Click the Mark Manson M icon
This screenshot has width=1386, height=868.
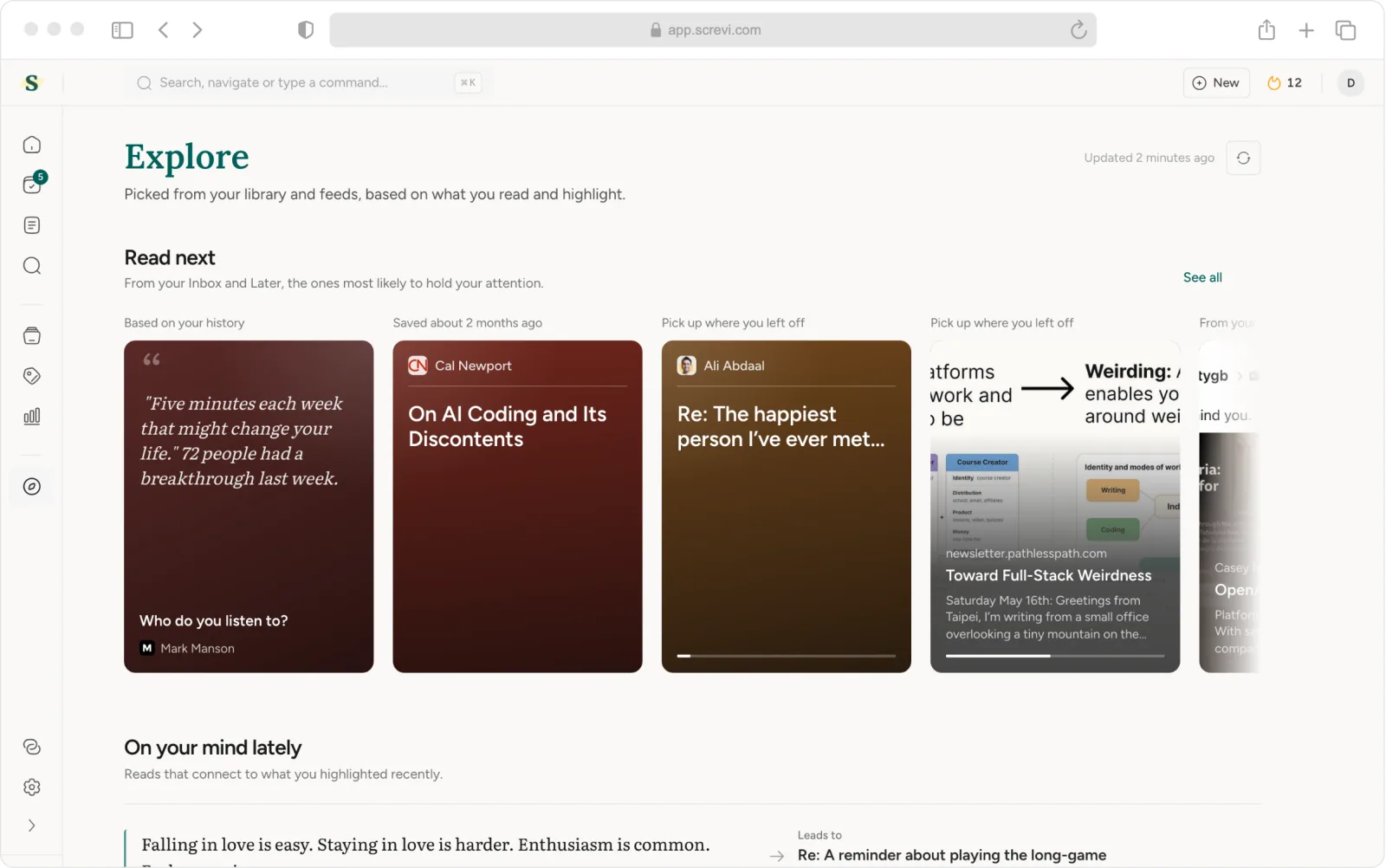pyautogui.click(x=147, y=648)
